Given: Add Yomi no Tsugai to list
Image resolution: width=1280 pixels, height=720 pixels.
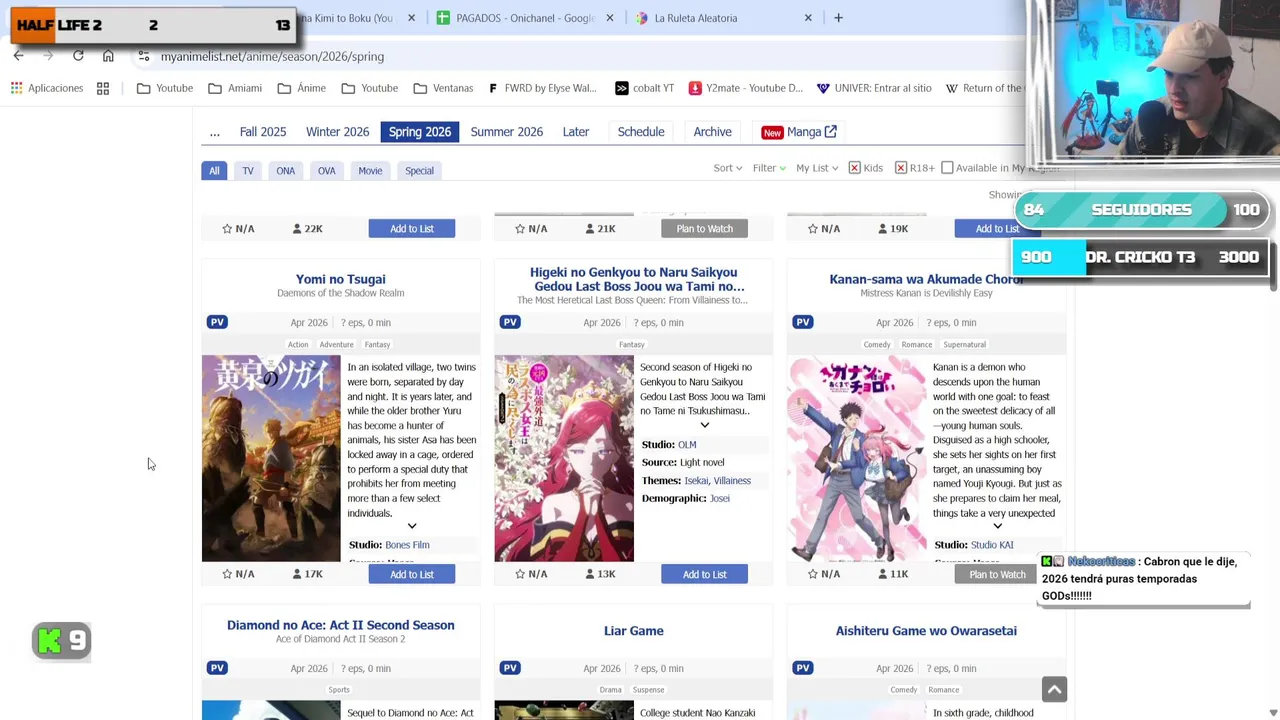Looking at the screenshot, I should pyautogui.click(x=412, y=574).
